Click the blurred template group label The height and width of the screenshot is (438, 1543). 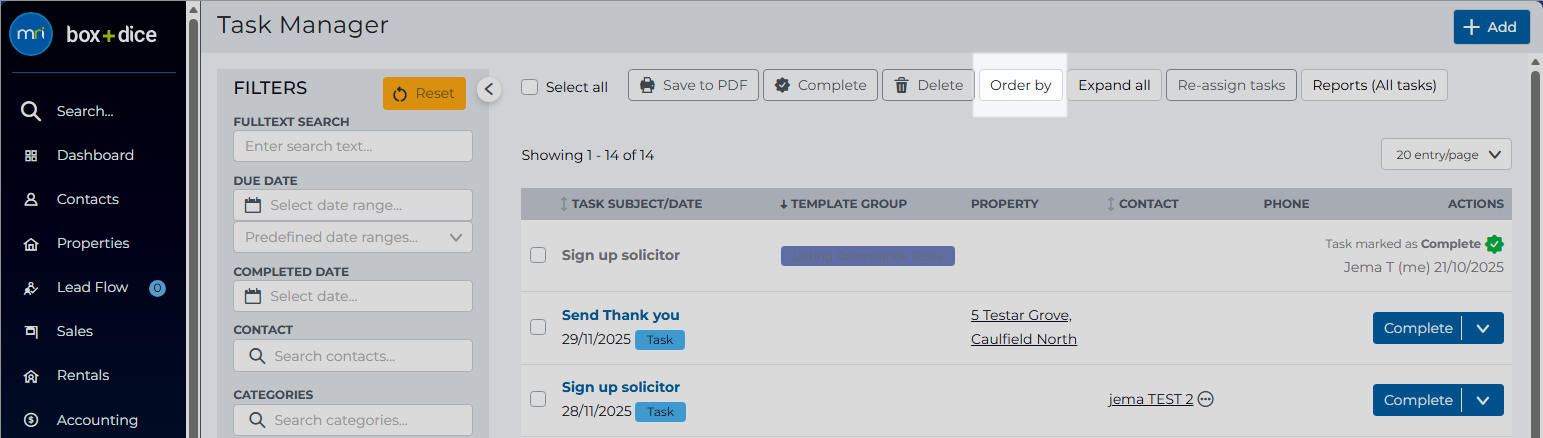tap(868, 256)
